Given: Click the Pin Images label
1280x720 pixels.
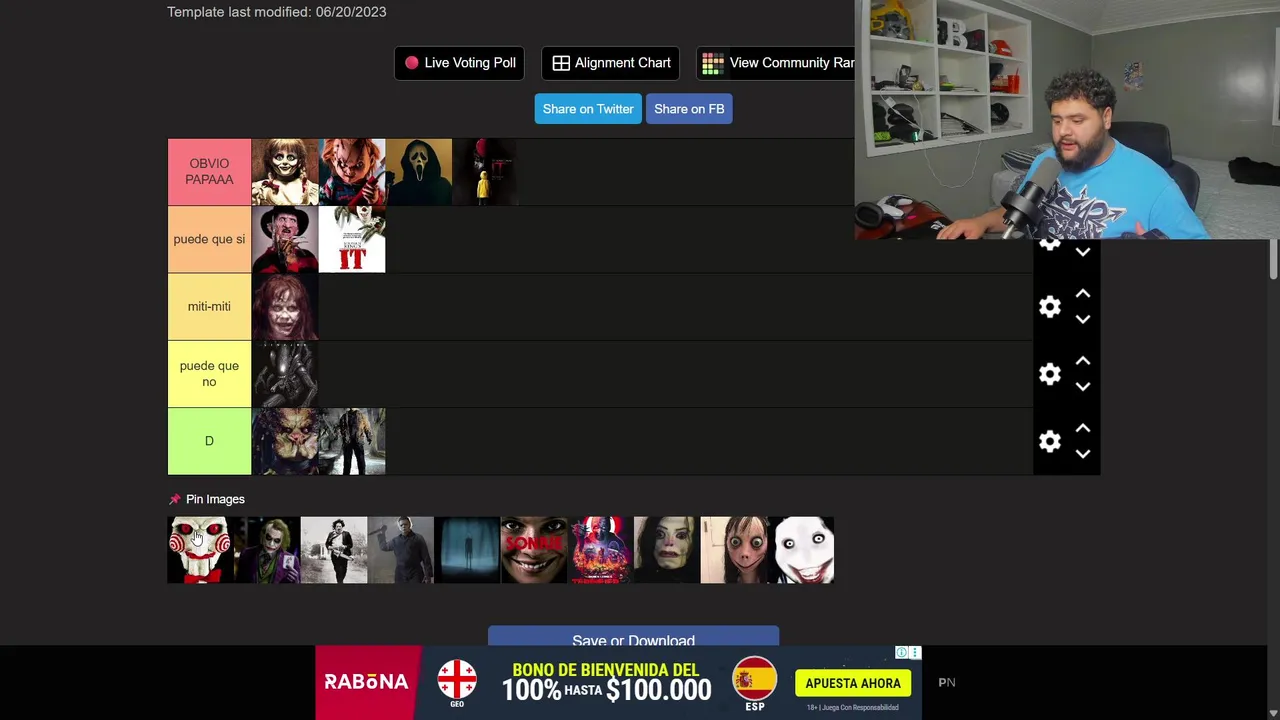Looking at the screenshot, I should 215,499.
